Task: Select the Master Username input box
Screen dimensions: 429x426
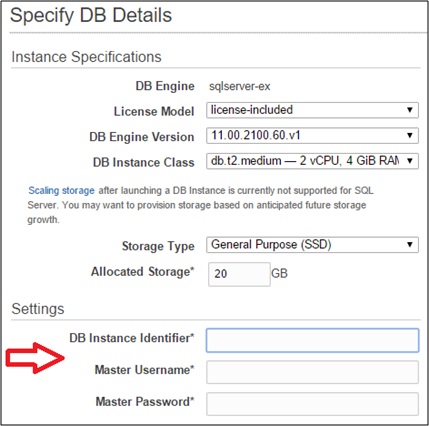Action: [312, 372]
